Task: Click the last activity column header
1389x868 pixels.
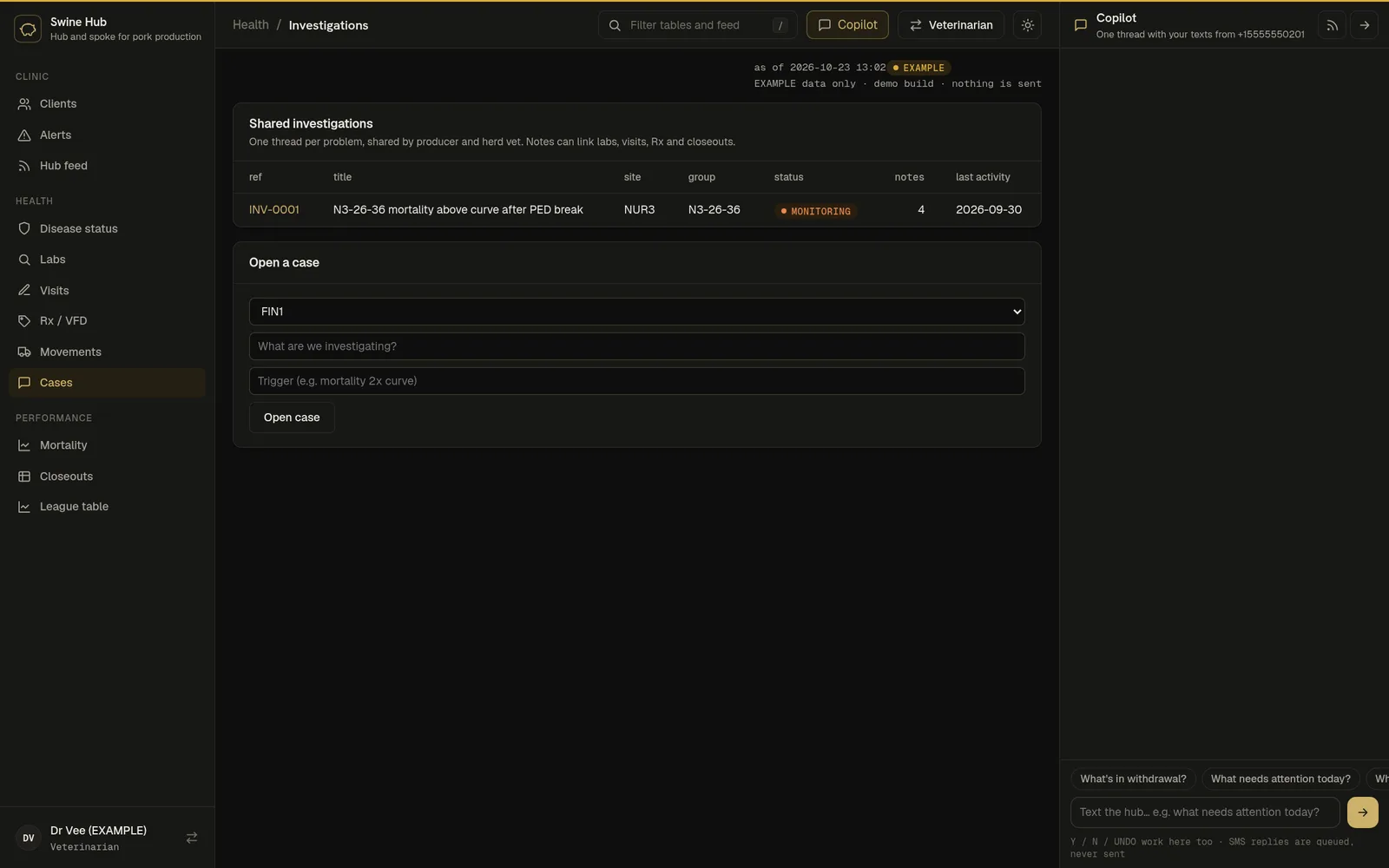Action: click(x=983, y=177)
